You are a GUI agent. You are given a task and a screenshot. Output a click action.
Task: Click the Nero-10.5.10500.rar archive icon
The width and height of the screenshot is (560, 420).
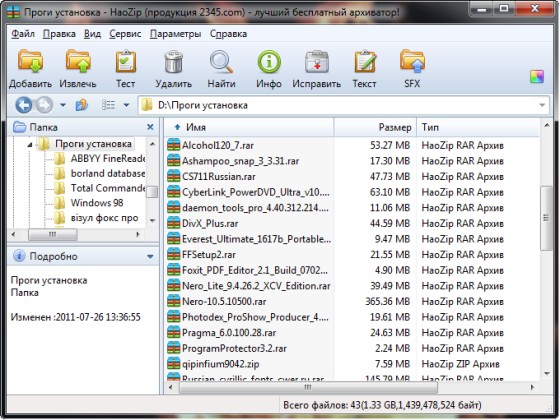(x=174, y=301)
